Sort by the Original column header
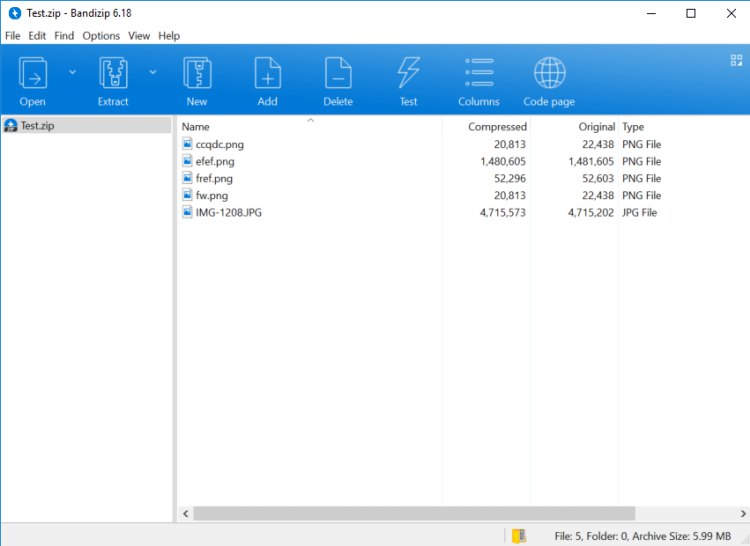 (596, 127)
